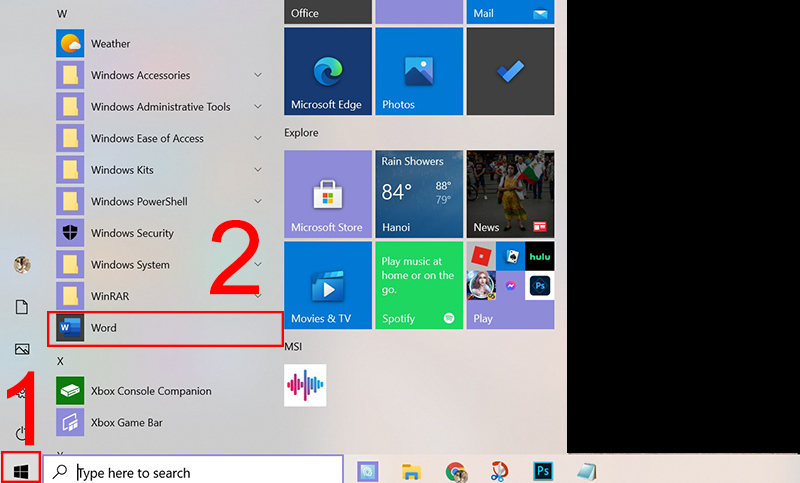Open the Mail tile
This screenshot has height=483, width=800.
click(510, 12)
